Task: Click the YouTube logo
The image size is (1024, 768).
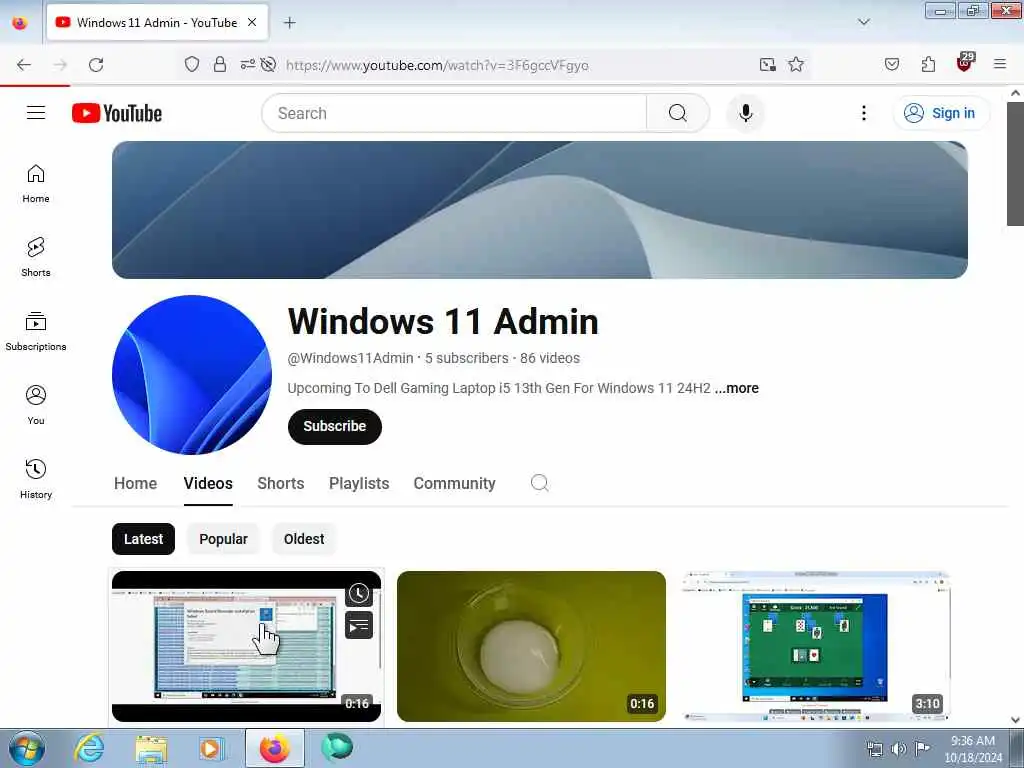Action: pos(117,113)
